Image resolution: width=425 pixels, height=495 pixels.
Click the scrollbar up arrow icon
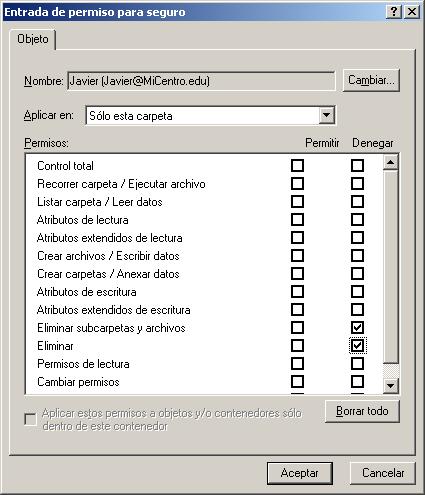point(390,163)
